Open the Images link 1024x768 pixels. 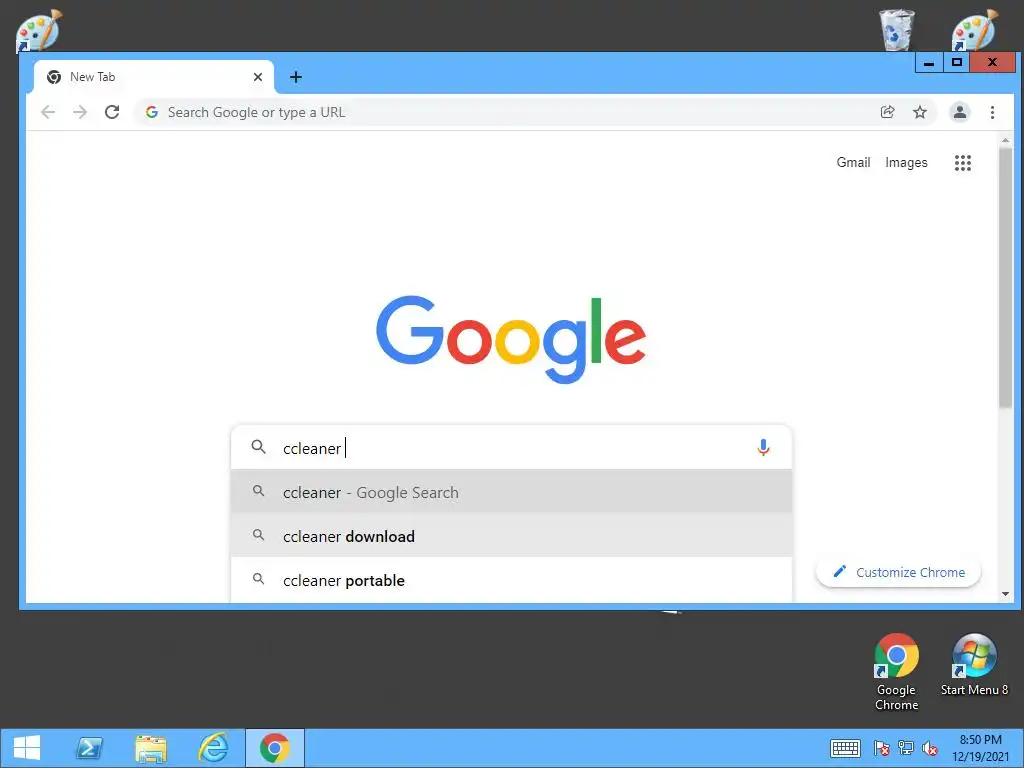tap(906, 163)
